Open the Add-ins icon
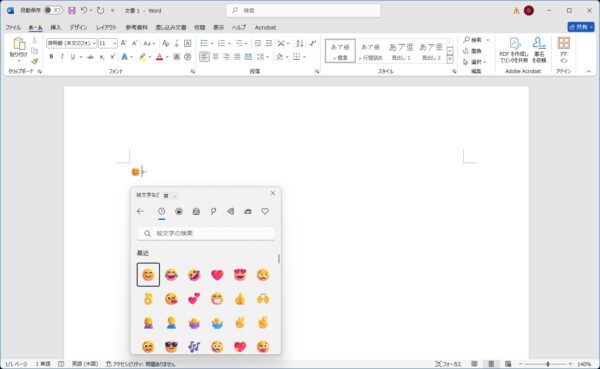This screenshot has height=369, width=600. tap(563, 50)
